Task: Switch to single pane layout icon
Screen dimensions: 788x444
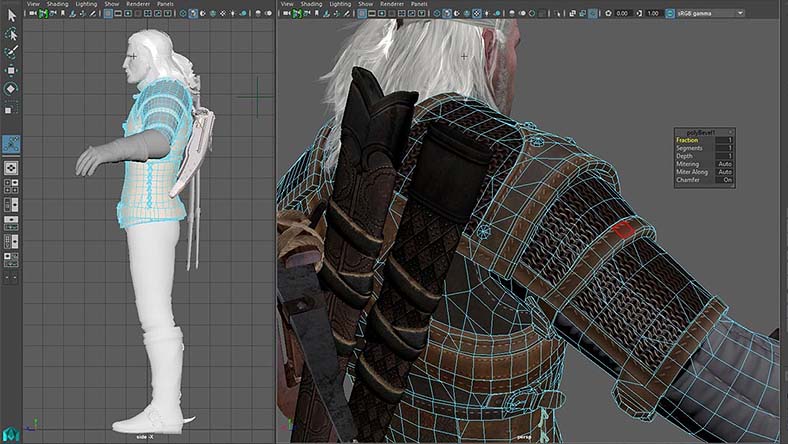Action: pos(11,168)
